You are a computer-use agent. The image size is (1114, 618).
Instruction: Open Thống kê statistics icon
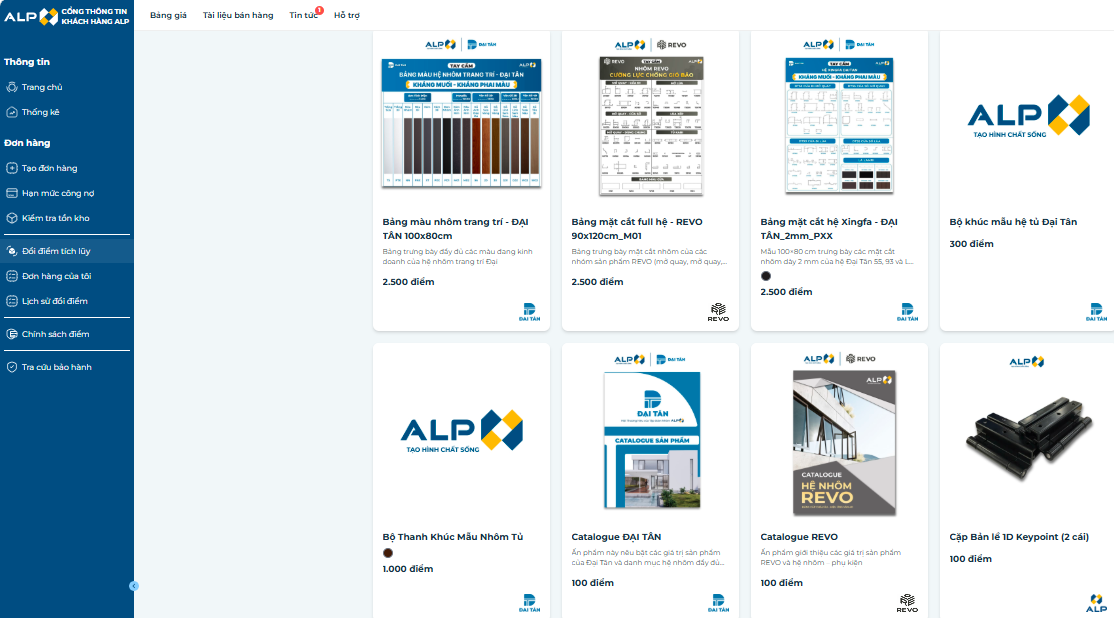(12, 112)
